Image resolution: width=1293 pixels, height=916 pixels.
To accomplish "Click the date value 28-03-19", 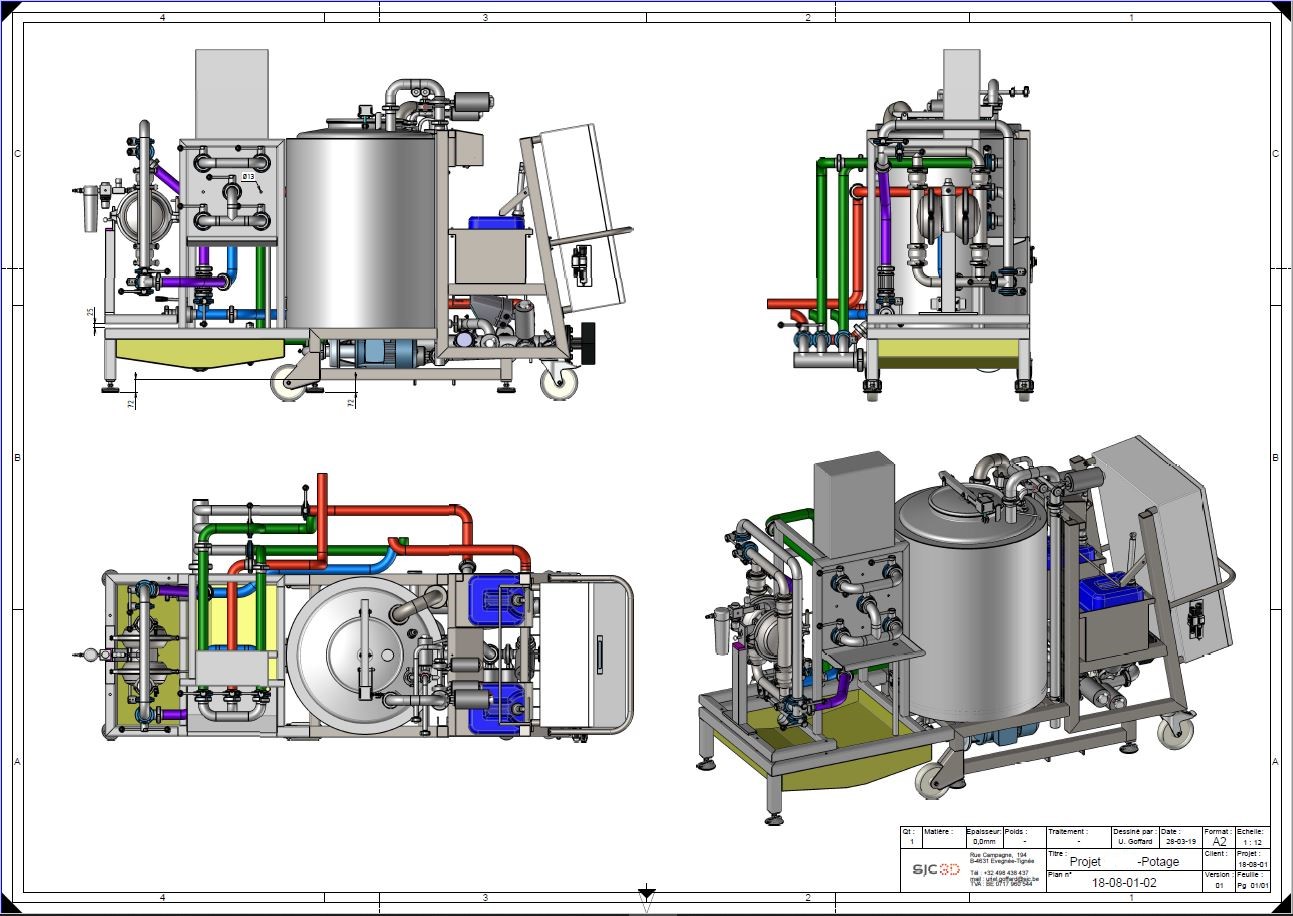I will tap(1181, 841).
